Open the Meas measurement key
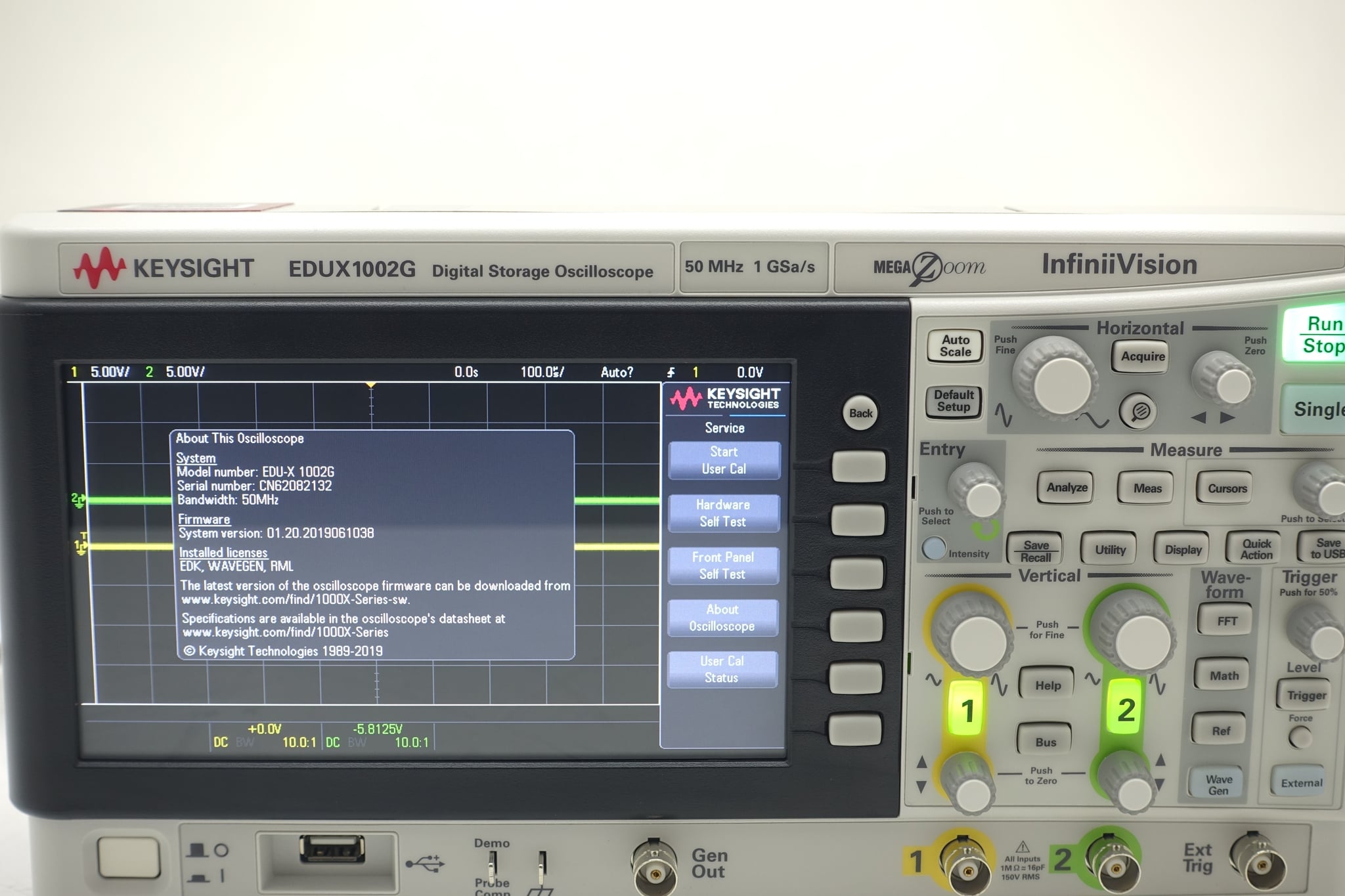Screen dimensions: 1345x896 1147,488
